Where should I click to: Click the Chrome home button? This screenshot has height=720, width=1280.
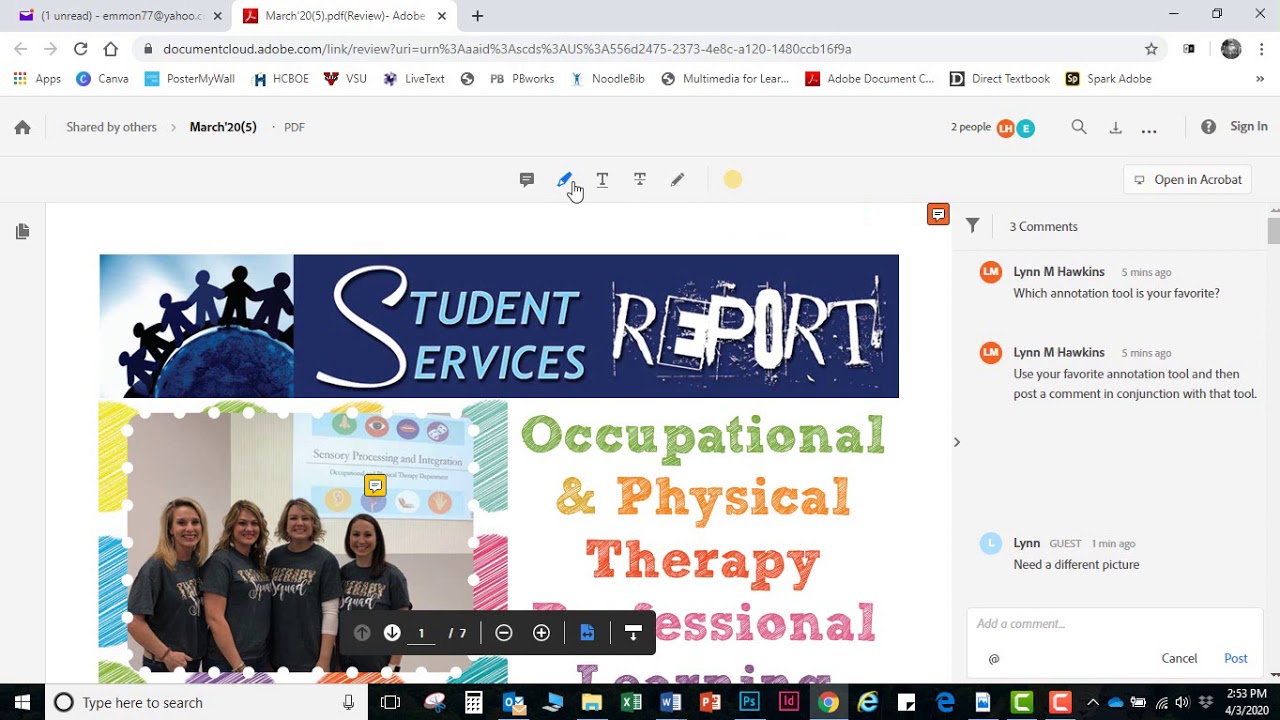point(111,49)
